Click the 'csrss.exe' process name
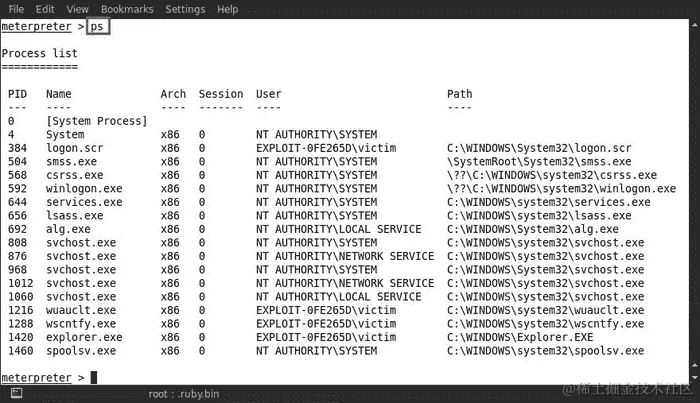Viewport: 700px width, 403px height. (75, 175)
